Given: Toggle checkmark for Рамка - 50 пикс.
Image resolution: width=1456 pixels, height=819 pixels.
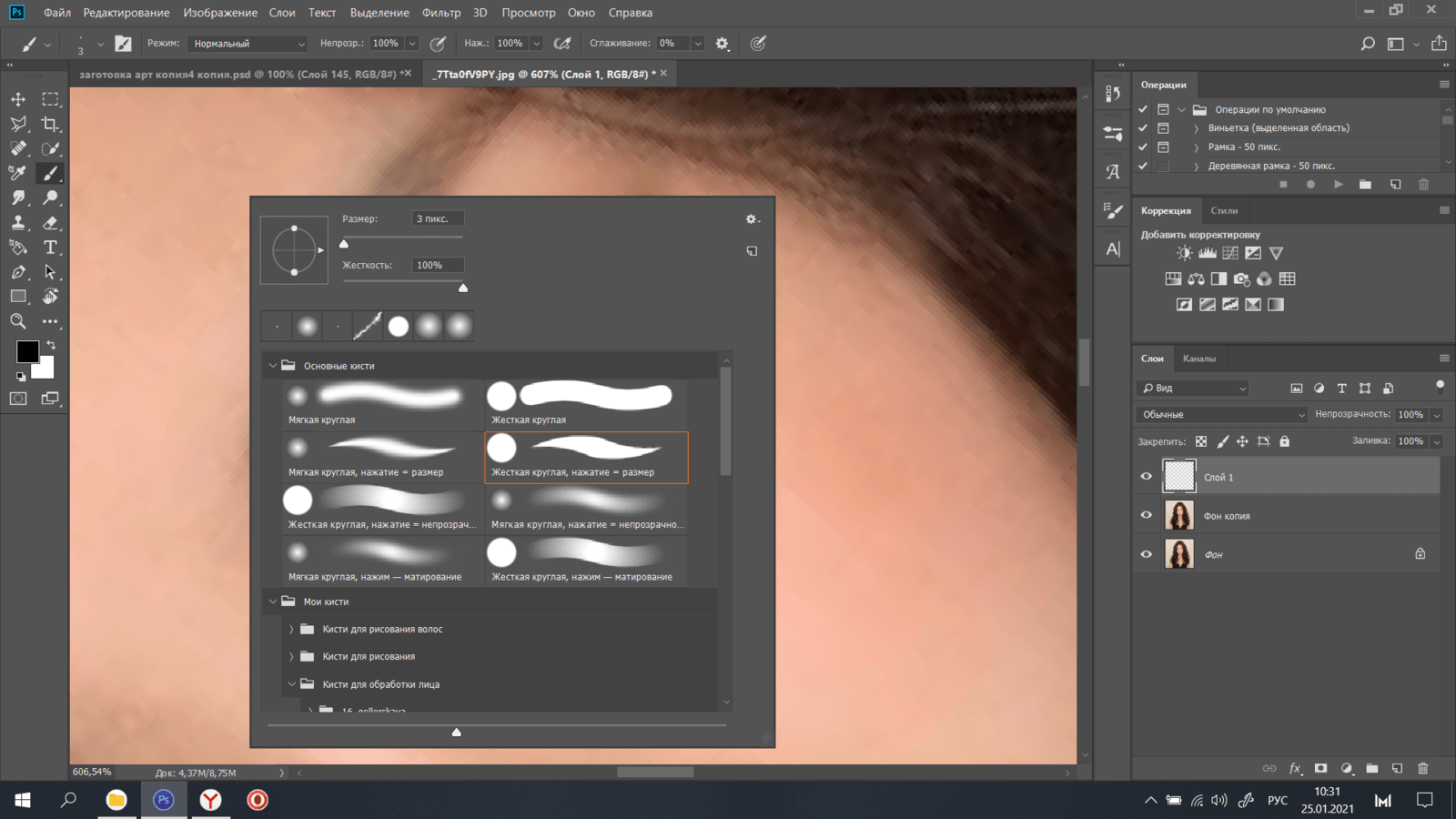Looking at the screenshot, I should click(1143, 147).
